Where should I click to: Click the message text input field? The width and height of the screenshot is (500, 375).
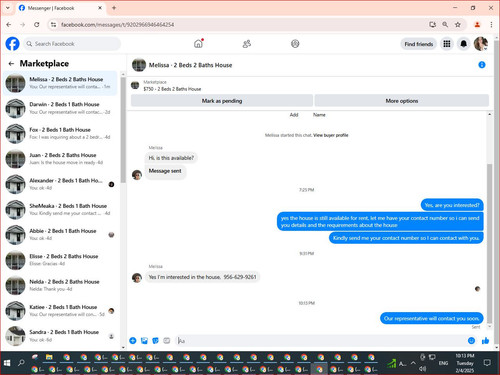320,340
